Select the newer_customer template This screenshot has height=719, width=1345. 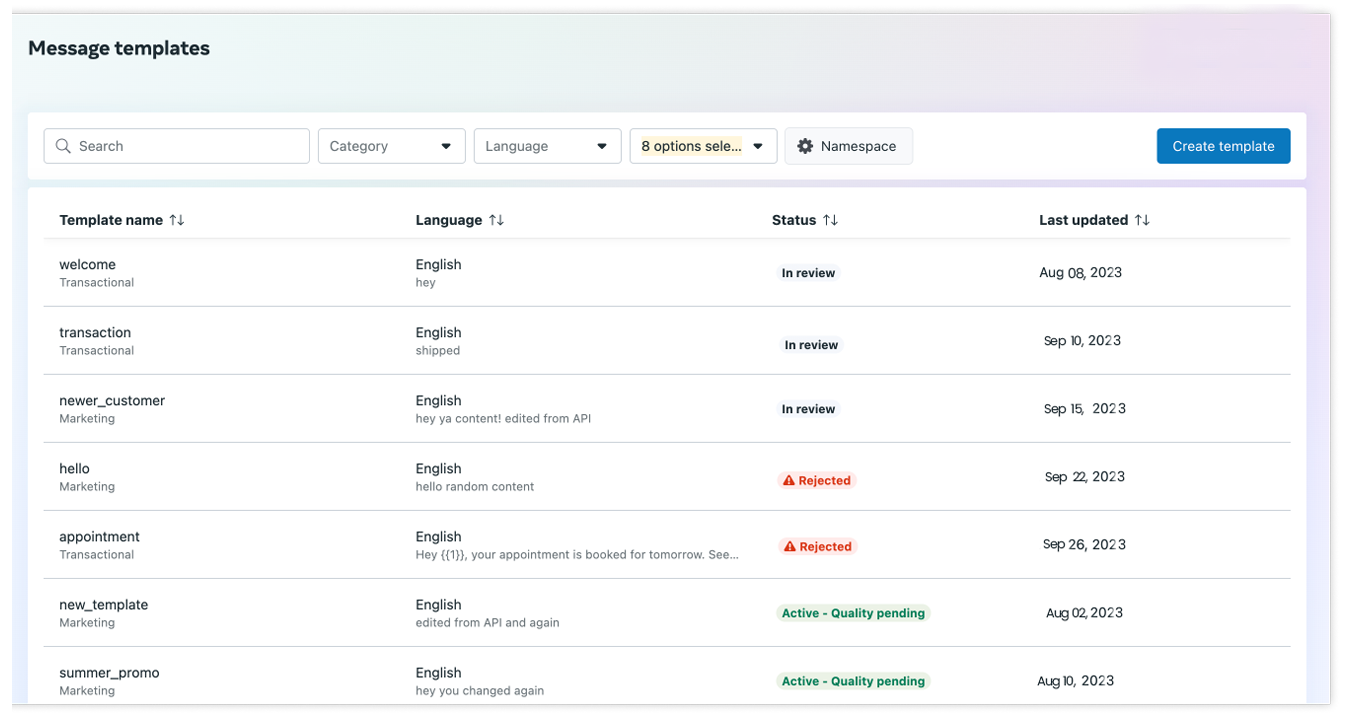click(x=112, y=401)
